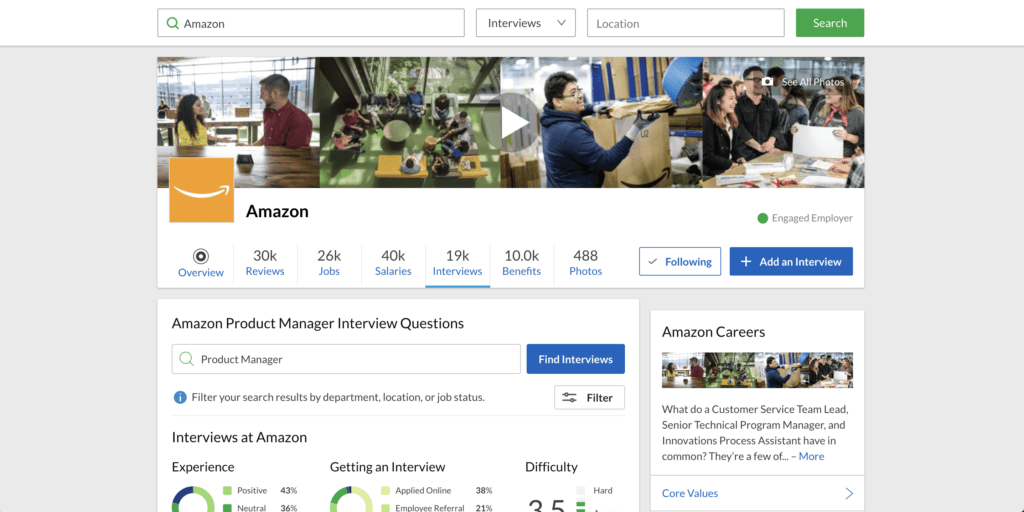
Task: Click the Amazon Product Manager Interview Questions heading
Action: tap(318, 323)
